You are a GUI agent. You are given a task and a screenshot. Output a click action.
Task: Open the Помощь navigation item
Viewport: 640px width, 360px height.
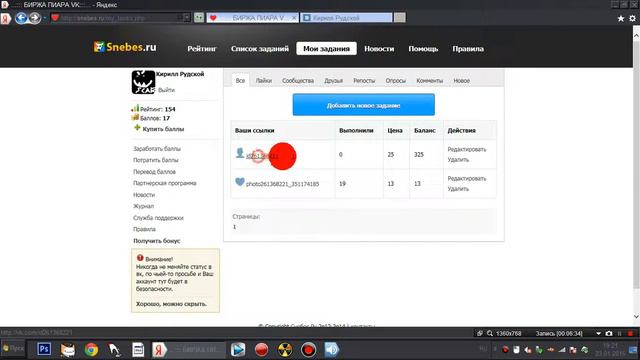[x=423, y=49]
